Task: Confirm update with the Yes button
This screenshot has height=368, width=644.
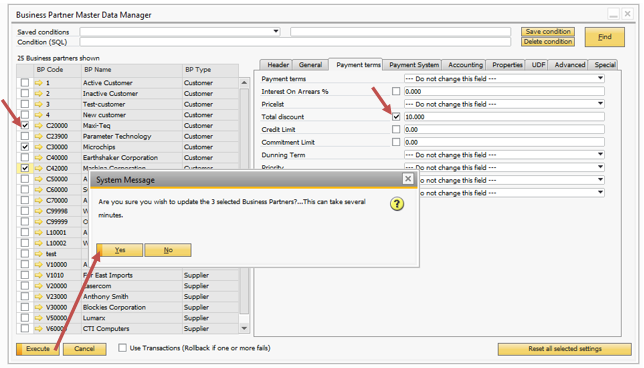Action: [120, 250]
